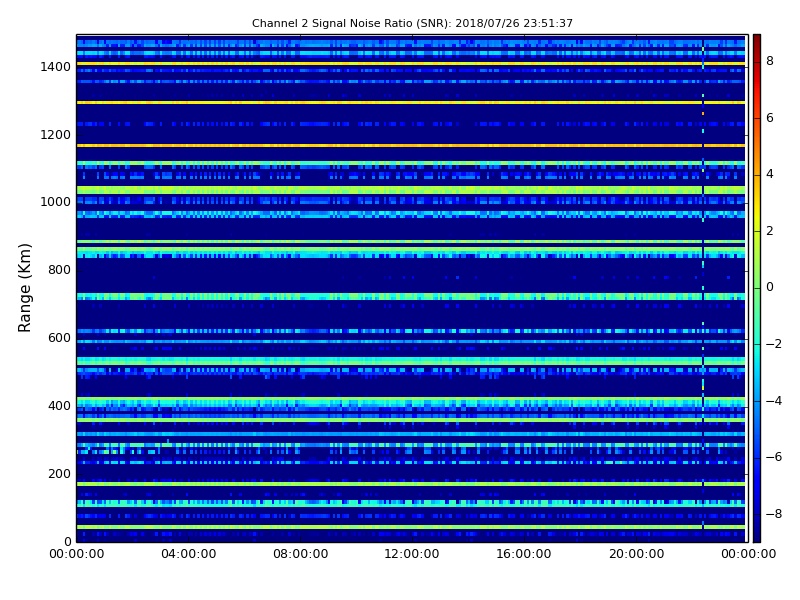The width and height of the screenshot is (800, 600).
Task: Click the colorbar value 6 label
Action: point(770,118)
